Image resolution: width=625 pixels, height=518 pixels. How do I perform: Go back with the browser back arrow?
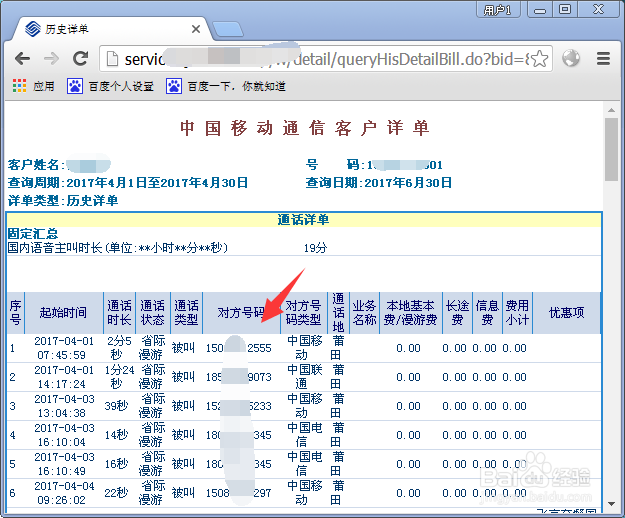click(x=22, y=59)
